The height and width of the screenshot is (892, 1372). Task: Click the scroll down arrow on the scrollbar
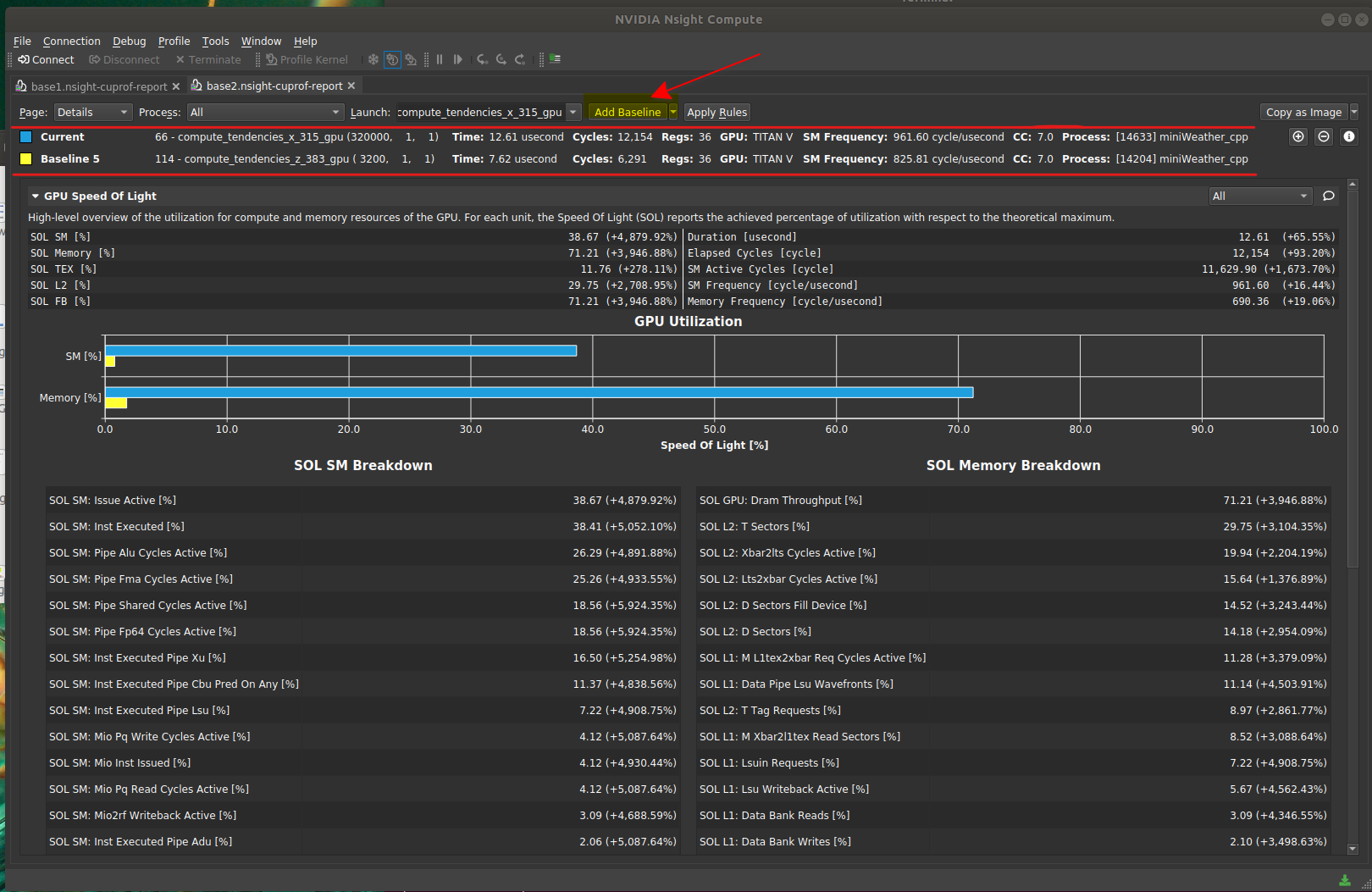(x=1352, y=848)
